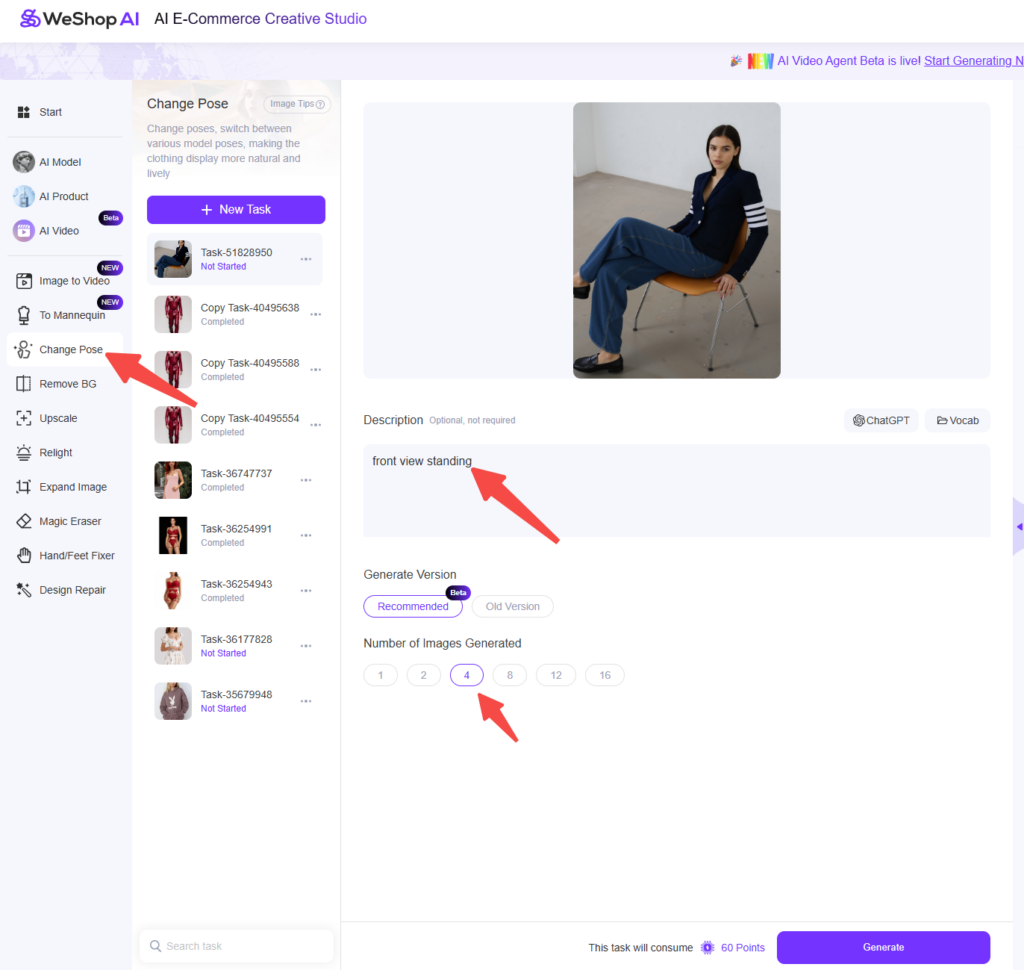Open the Task-35679948 hoodie thumbnail
This screenshot has width=1024, height=970.
[173, 701]
